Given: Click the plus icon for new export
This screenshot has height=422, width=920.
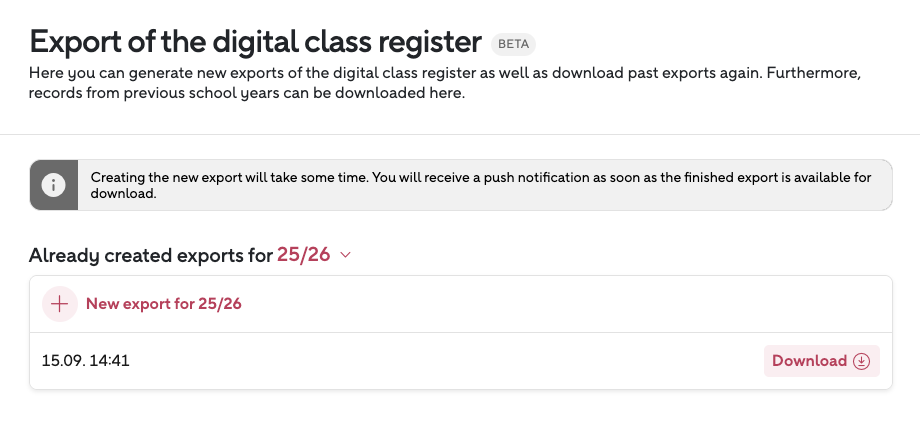Looking at the screenshot, I should pyautogui.click(x=59, y=304).
